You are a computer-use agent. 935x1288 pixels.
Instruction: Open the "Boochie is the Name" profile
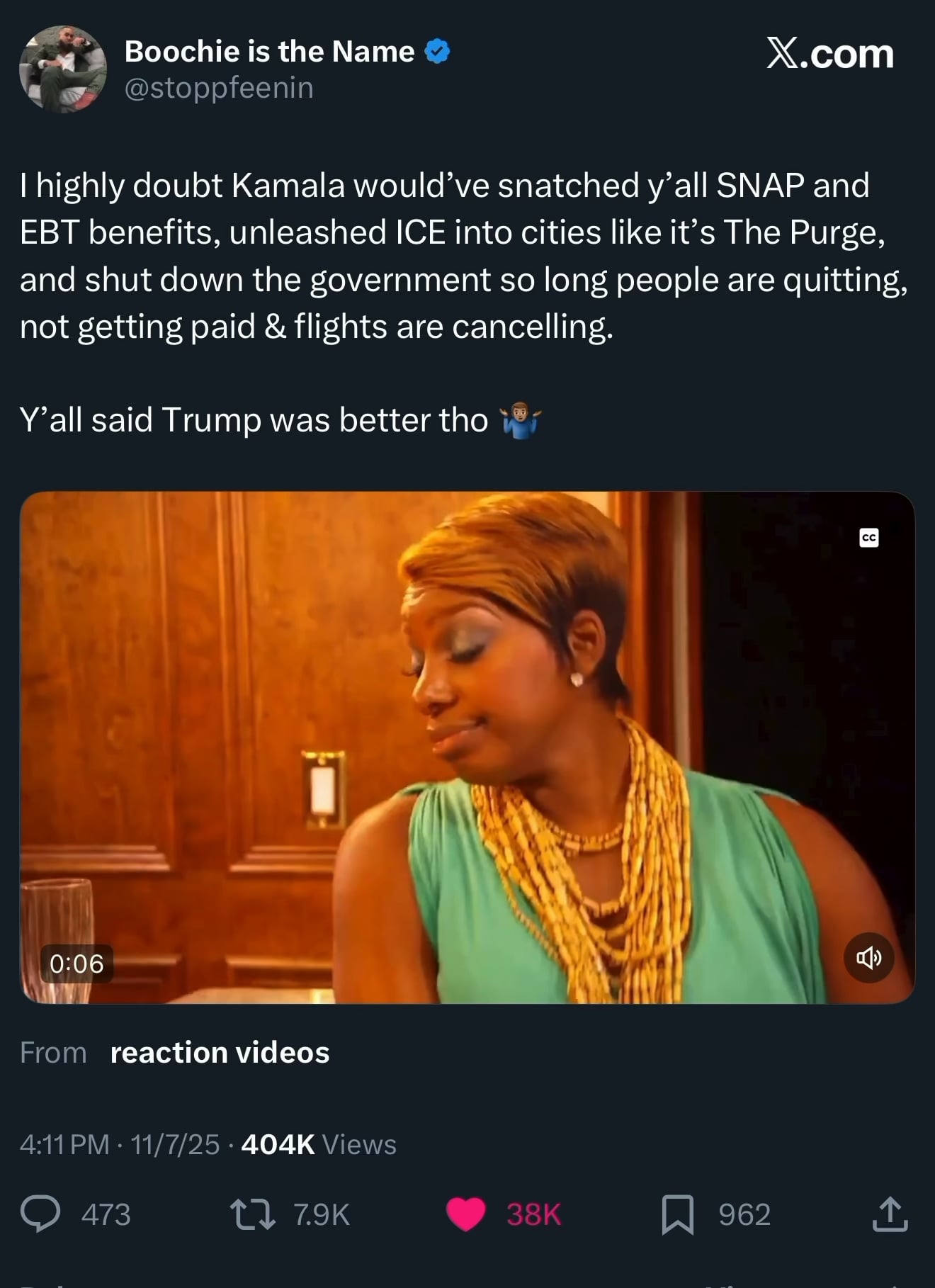[x=269, y=52]
